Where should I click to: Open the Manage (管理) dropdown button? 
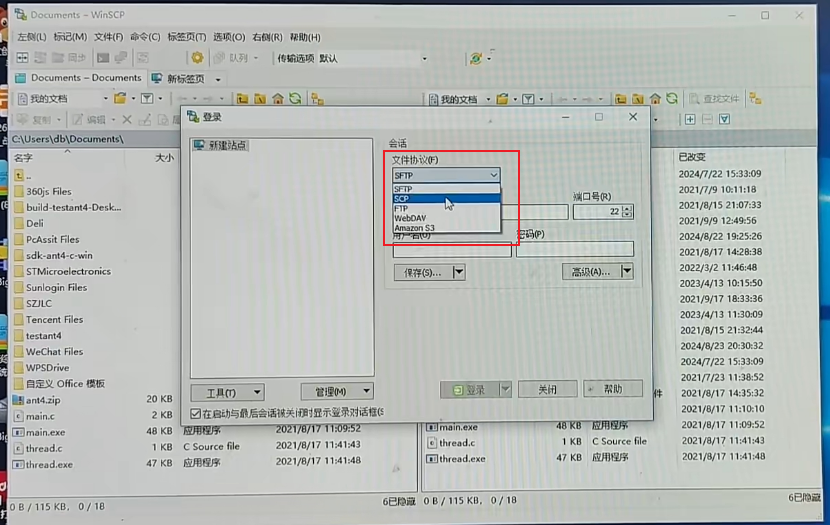click(337, 392)
